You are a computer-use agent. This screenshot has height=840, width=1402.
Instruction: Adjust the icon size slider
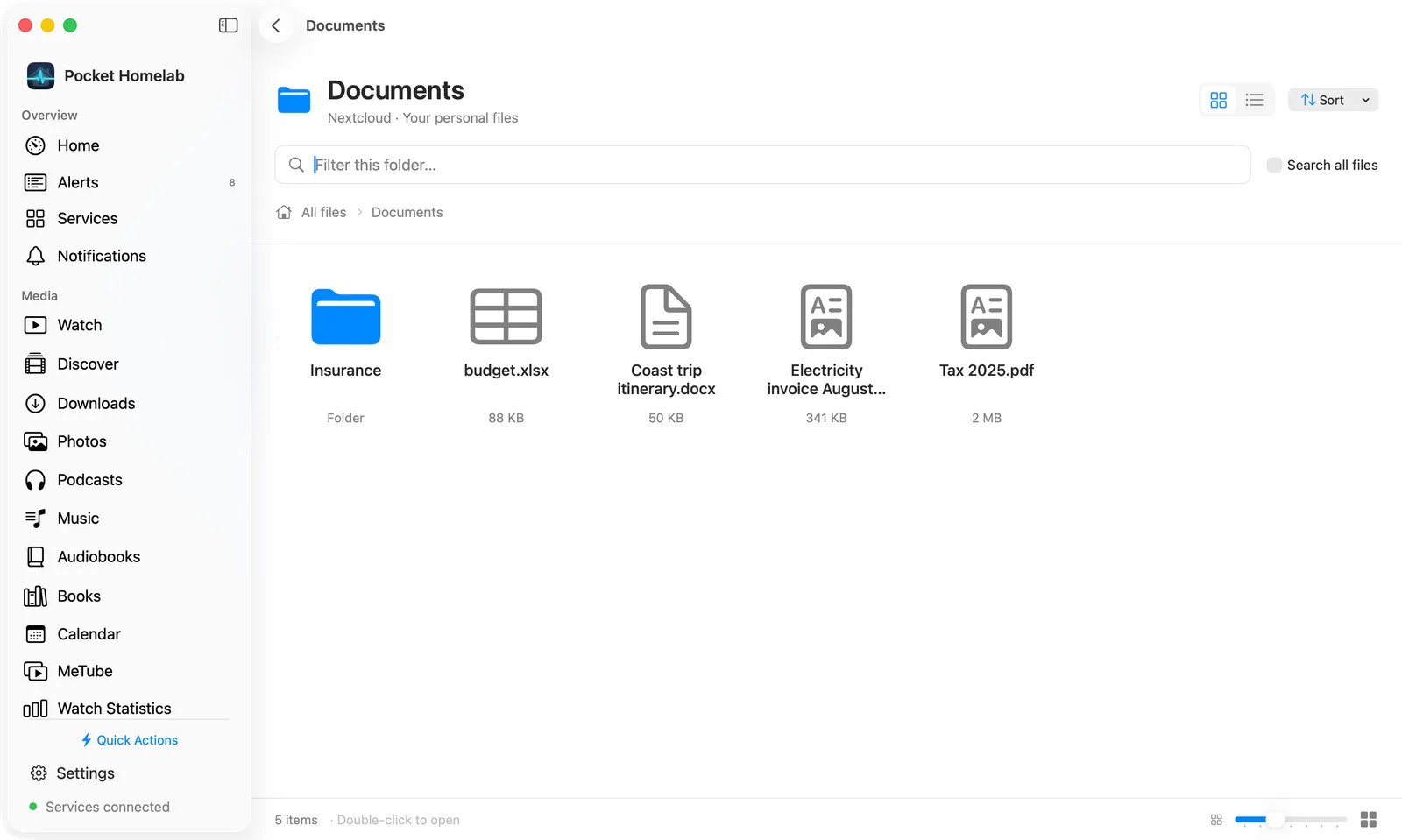tap(1290, 820)
